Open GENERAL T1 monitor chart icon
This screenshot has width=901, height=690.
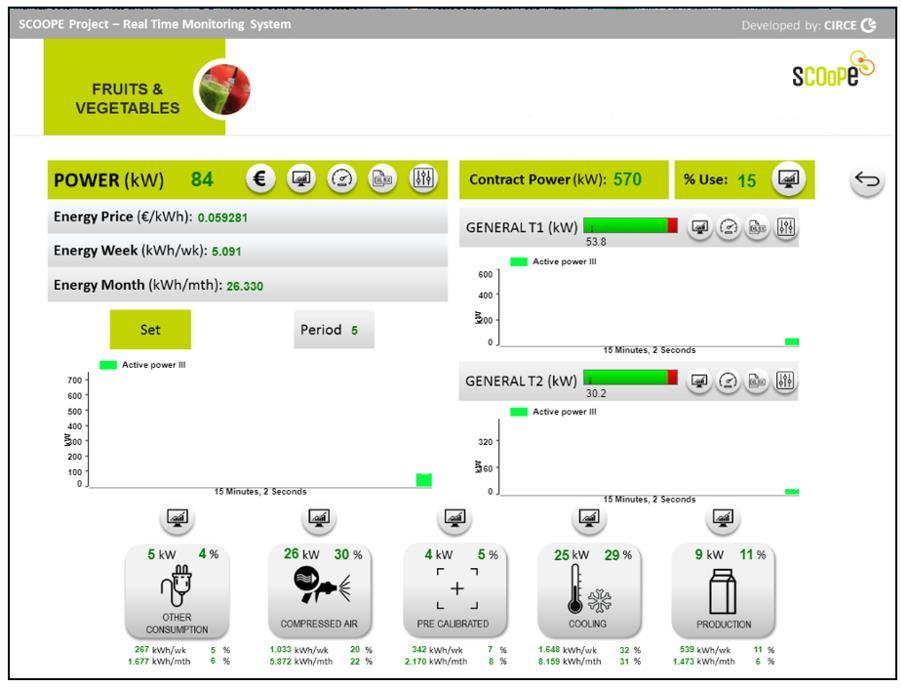699,228
